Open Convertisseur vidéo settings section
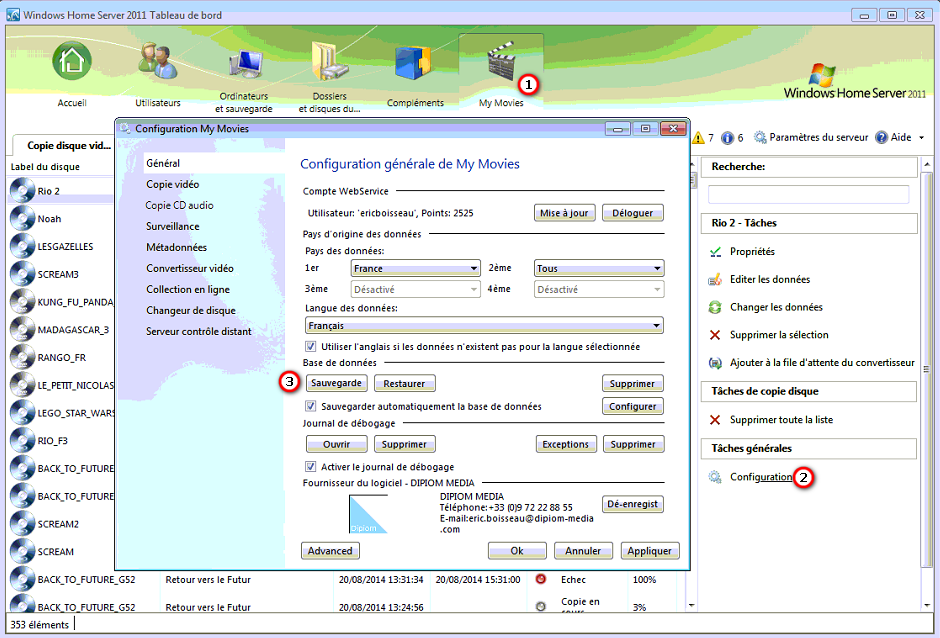The image size is (940, 638). click(190, 268)
